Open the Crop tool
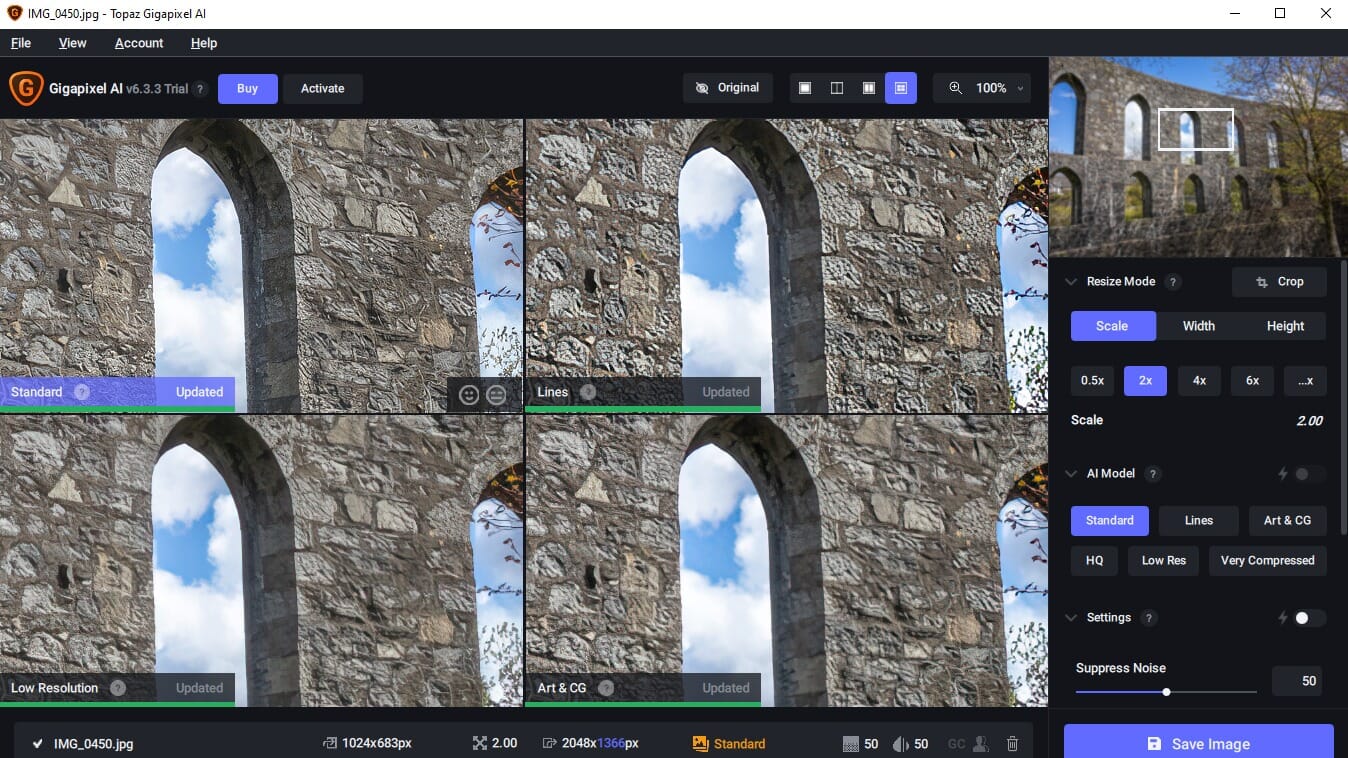Screen dimensions: 1348x758 [1279, 281]
